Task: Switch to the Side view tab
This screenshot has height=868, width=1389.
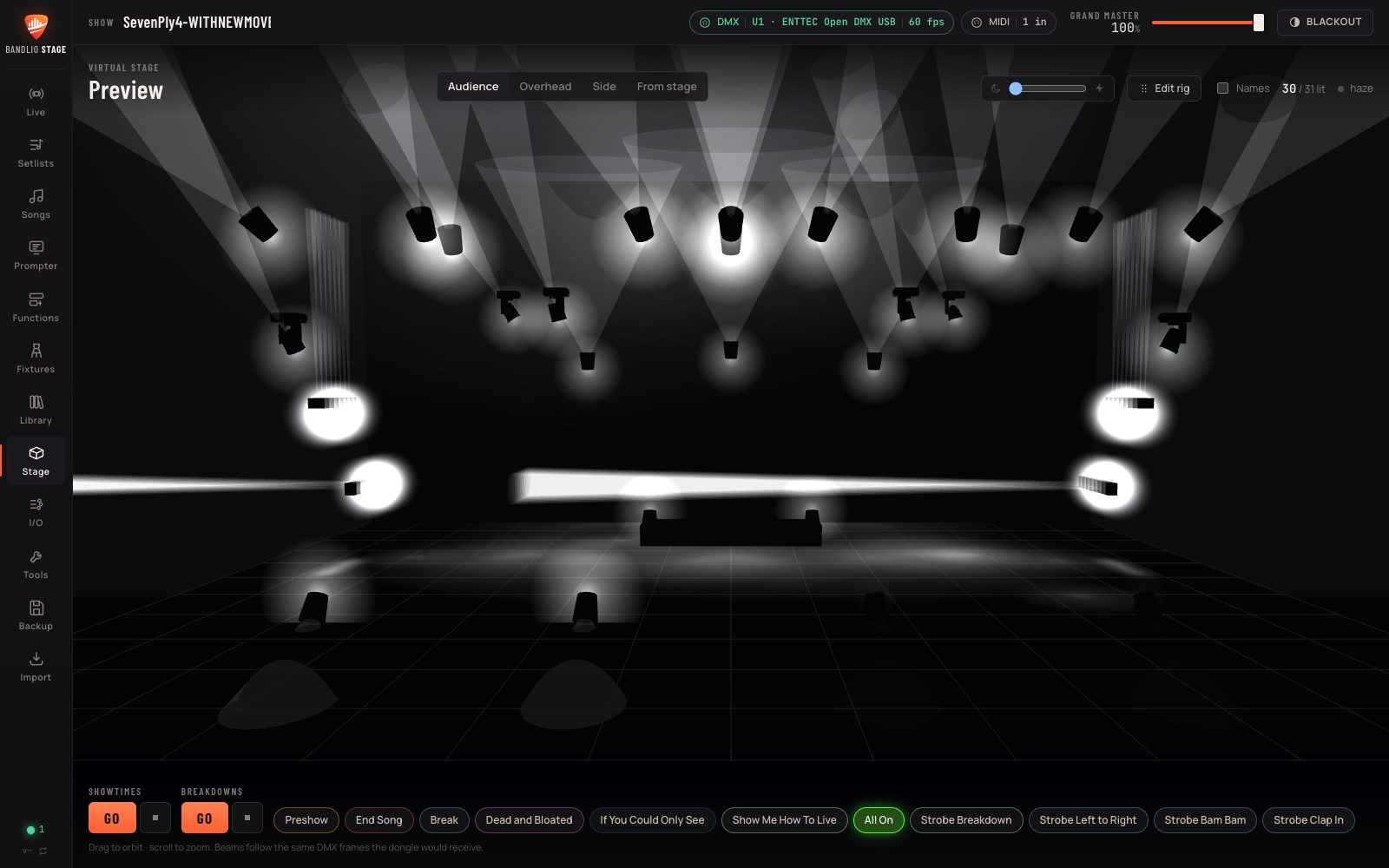Action: pos(604,87)
